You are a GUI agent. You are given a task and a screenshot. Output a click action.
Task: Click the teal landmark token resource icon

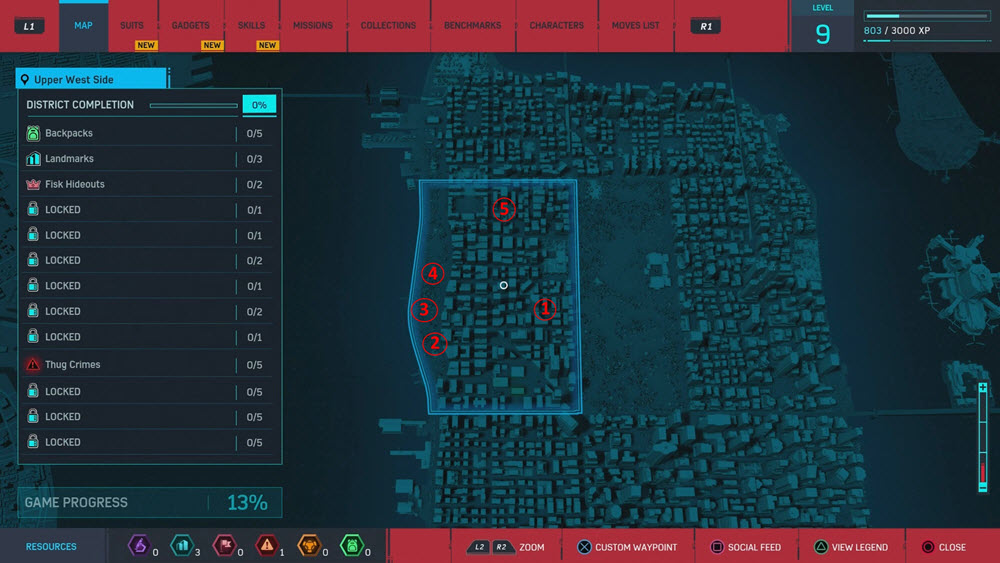coord(182,546)
